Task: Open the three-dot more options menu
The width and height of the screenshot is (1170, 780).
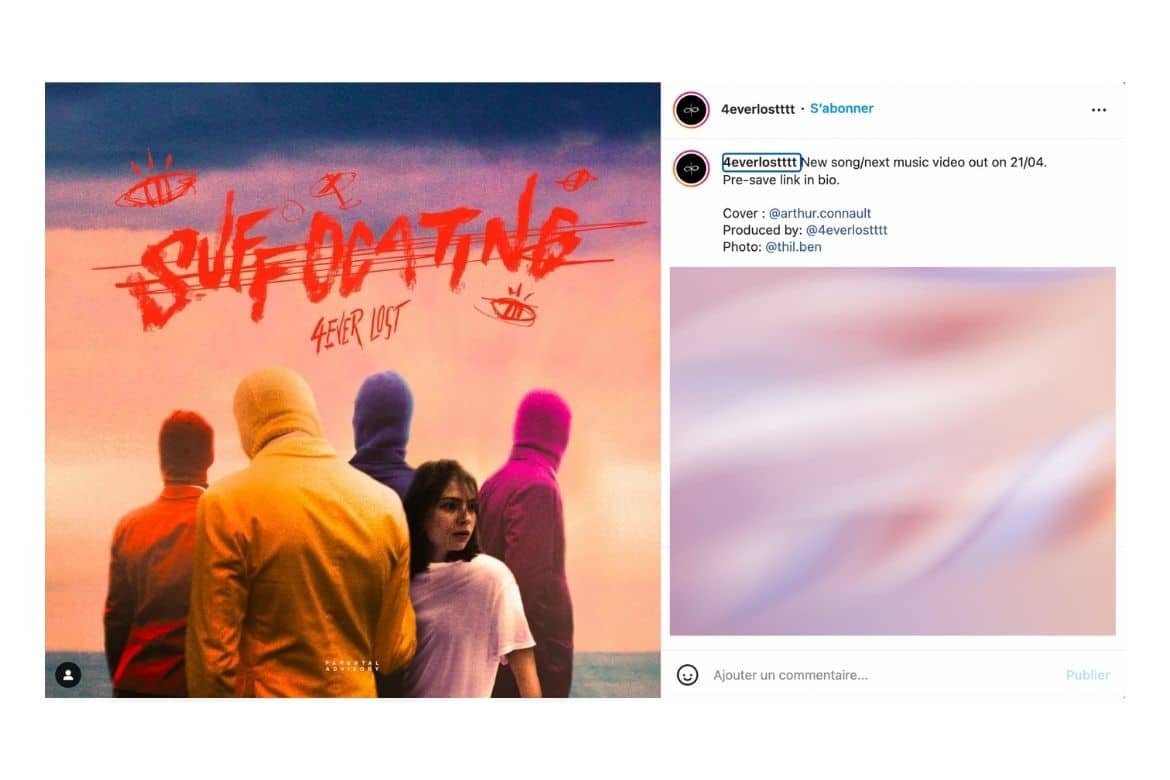Action: click(1098, 110)
